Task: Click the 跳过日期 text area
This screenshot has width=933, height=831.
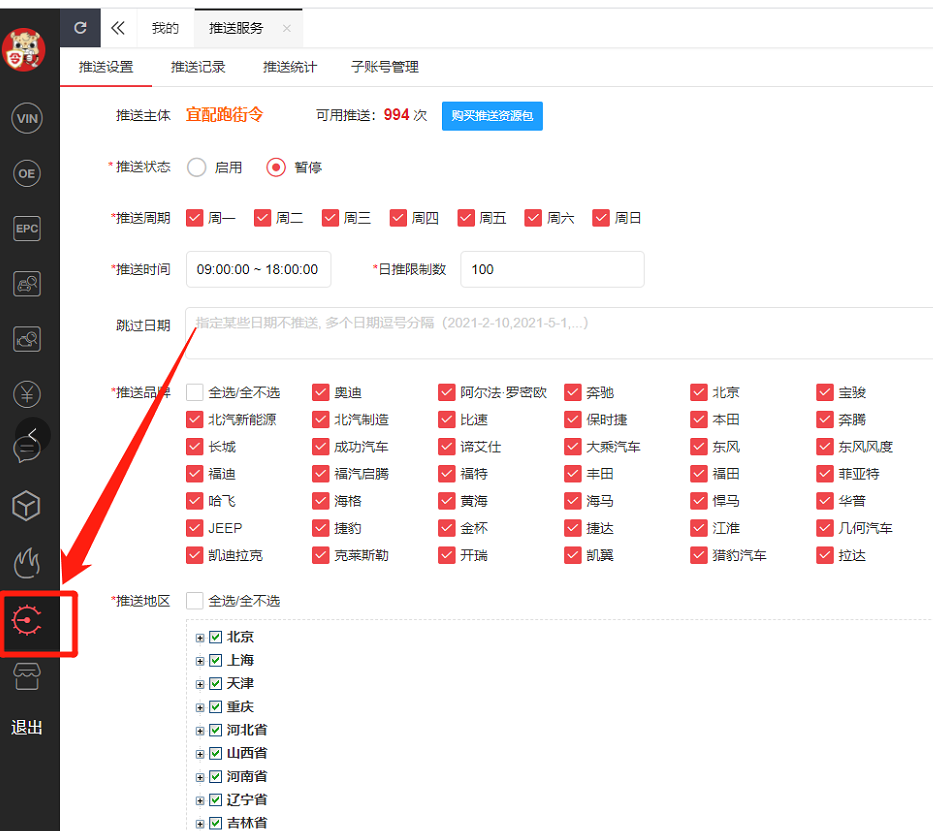Action: tap(559, 333)
